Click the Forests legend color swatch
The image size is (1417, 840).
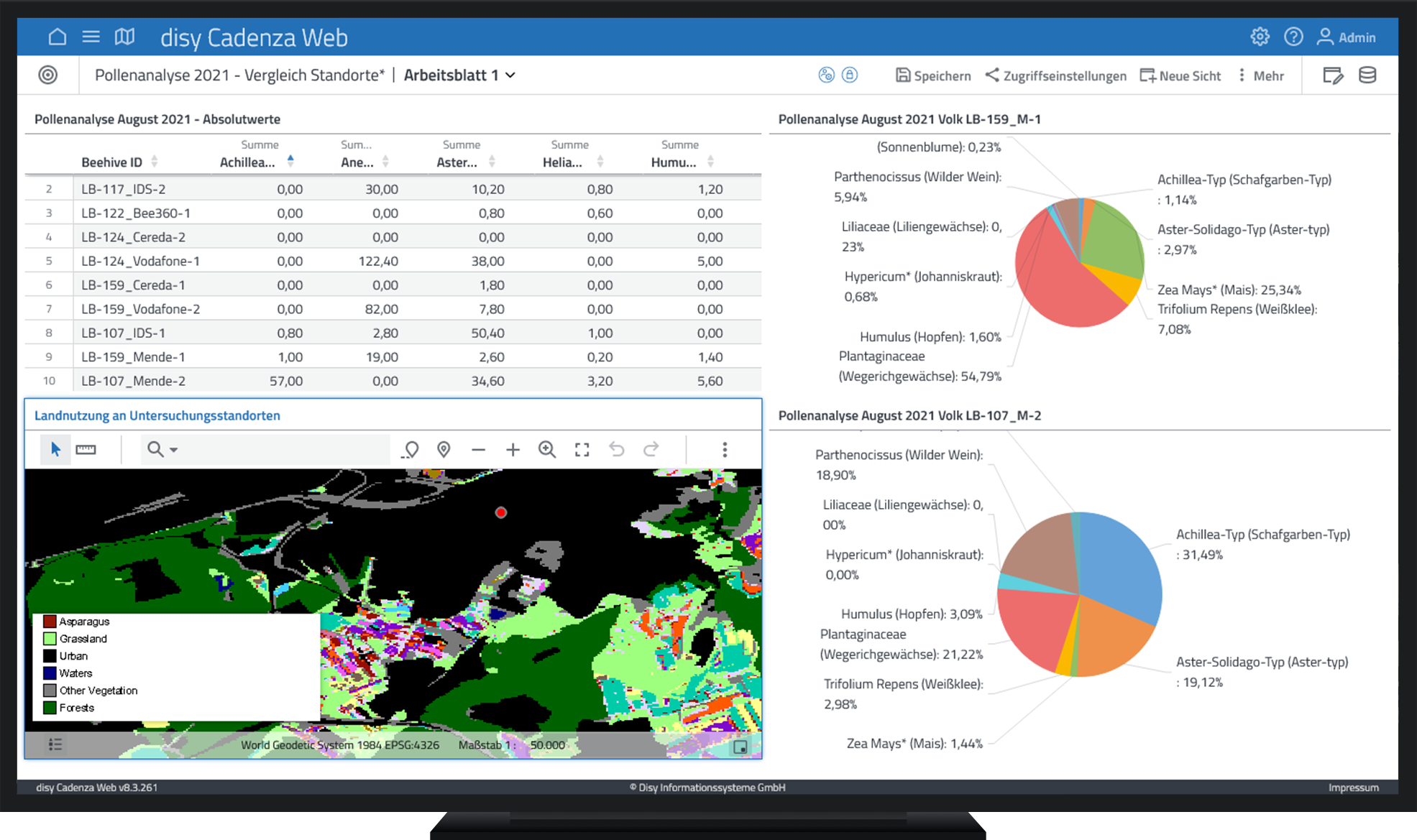coord(50,708)
